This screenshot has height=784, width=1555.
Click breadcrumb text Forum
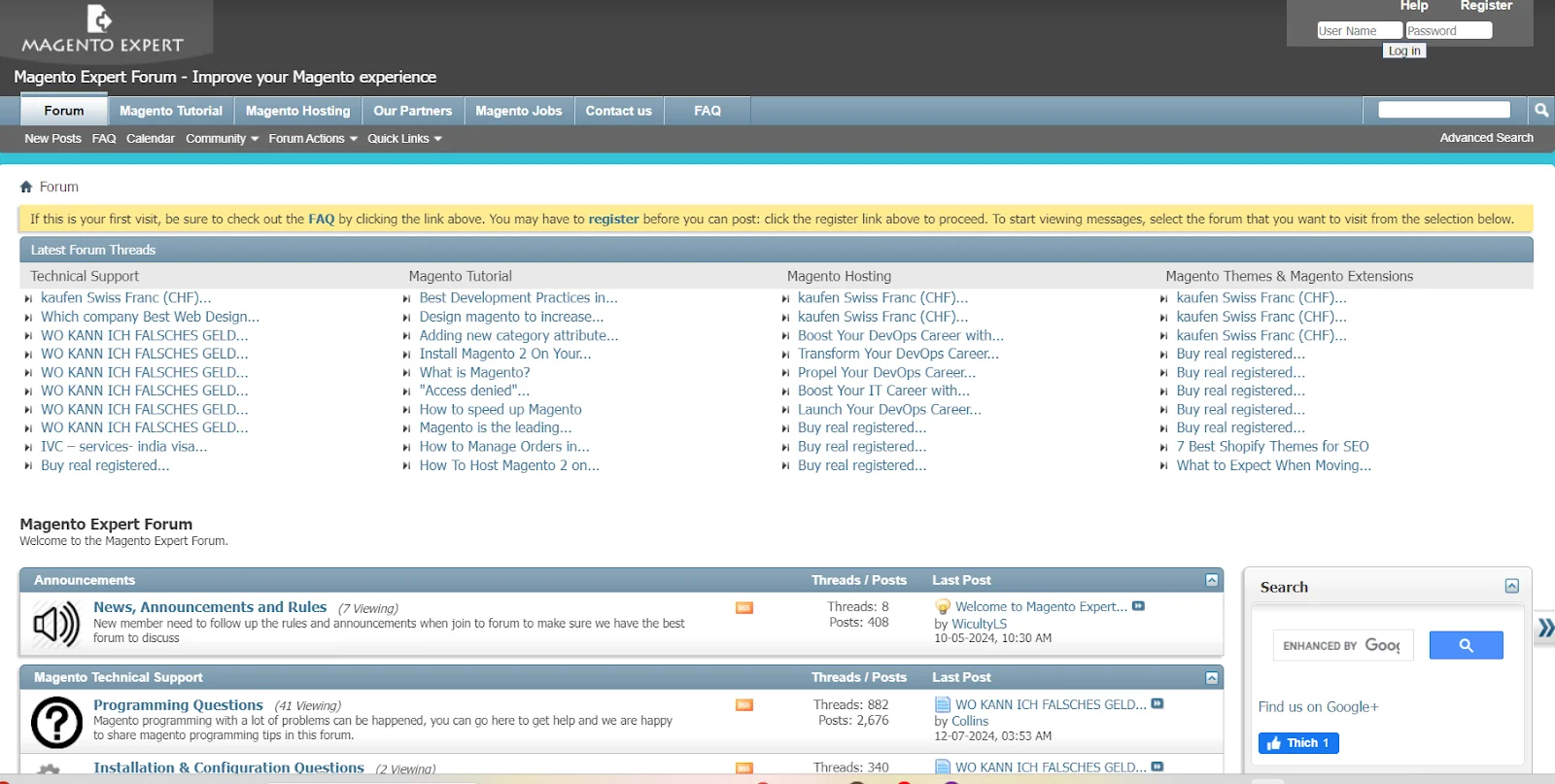[x=59, y=187]
